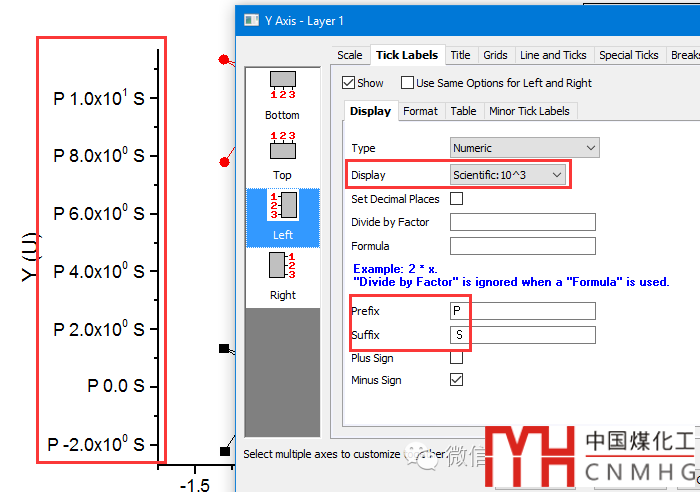The width and height of the screenshot is (700, 492).
Task: Select the Display sub-tab
Action: click(x=370, y=111)
